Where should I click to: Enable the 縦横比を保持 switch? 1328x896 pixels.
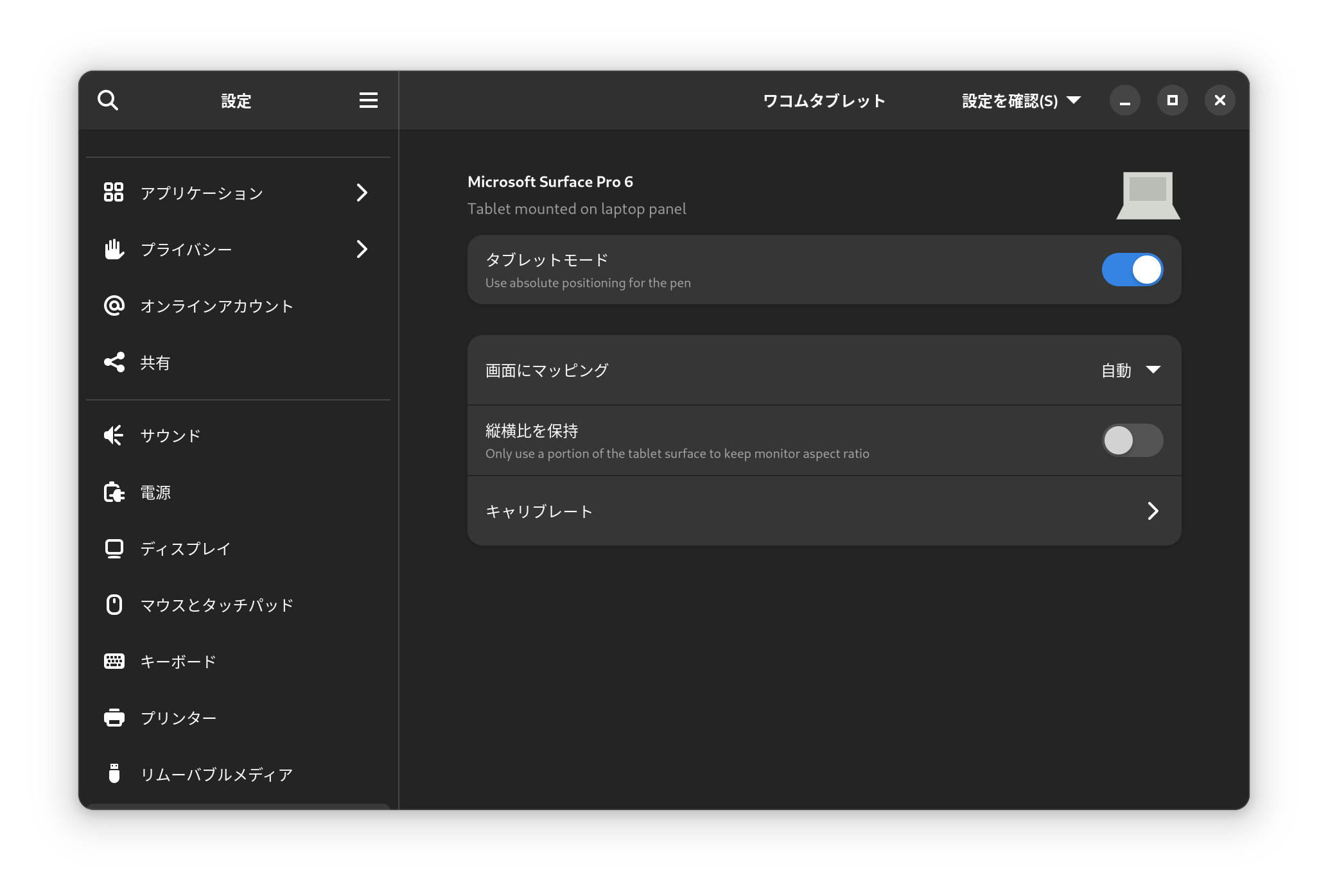click(x=1132, y=440)
